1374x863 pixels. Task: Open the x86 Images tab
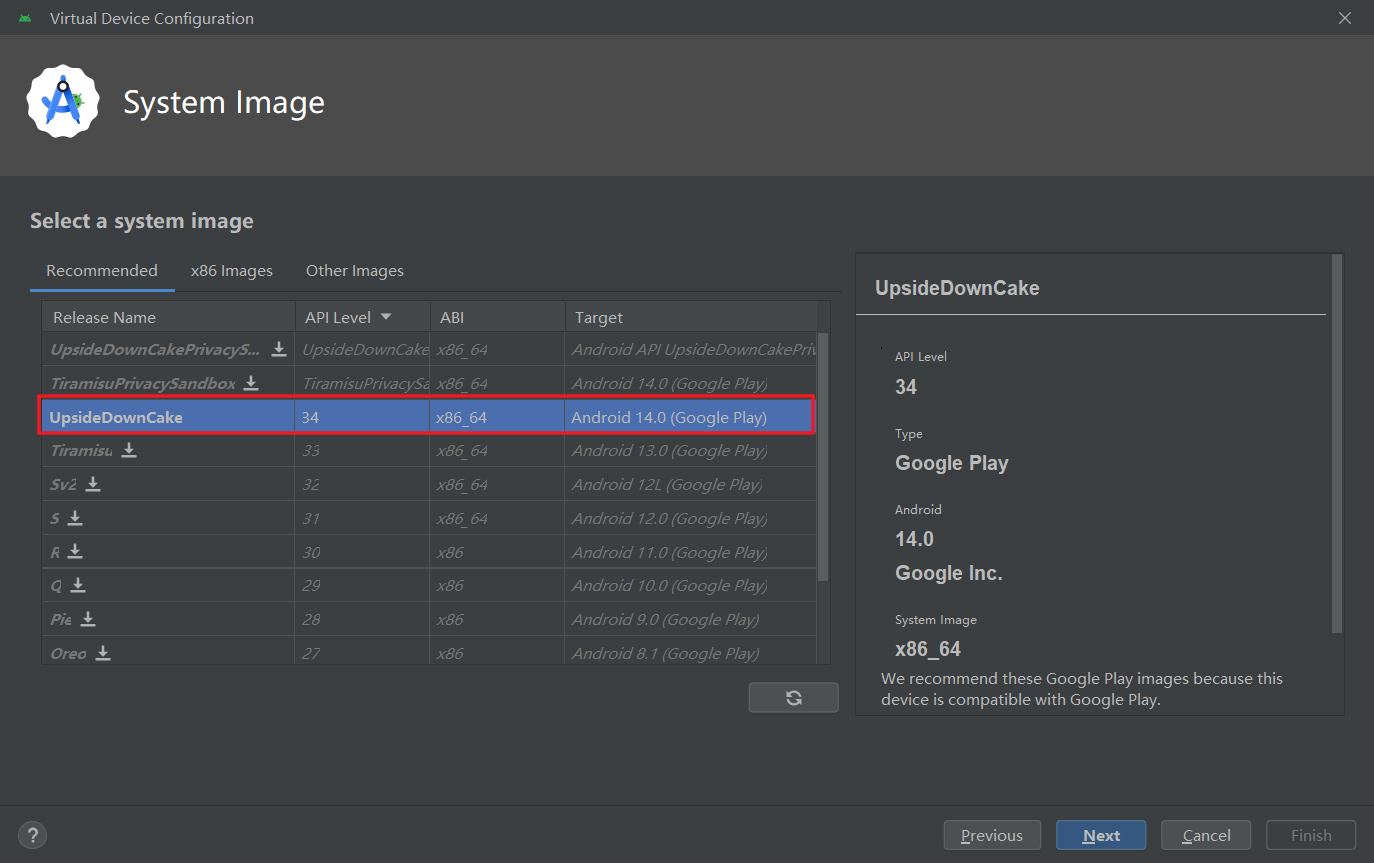pos(232,270)
